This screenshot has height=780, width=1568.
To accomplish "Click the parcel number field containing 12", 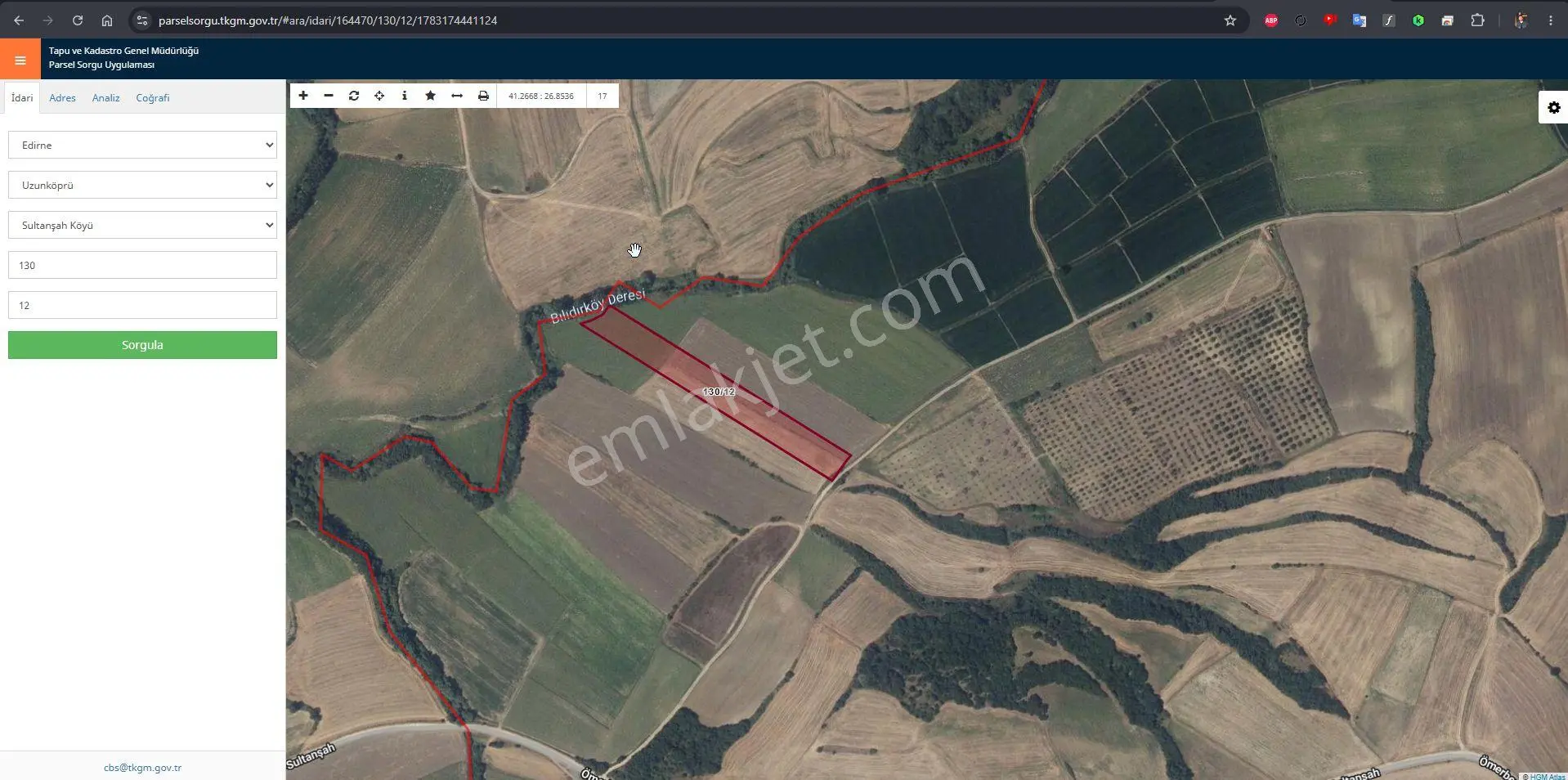I will click(142, 305).
